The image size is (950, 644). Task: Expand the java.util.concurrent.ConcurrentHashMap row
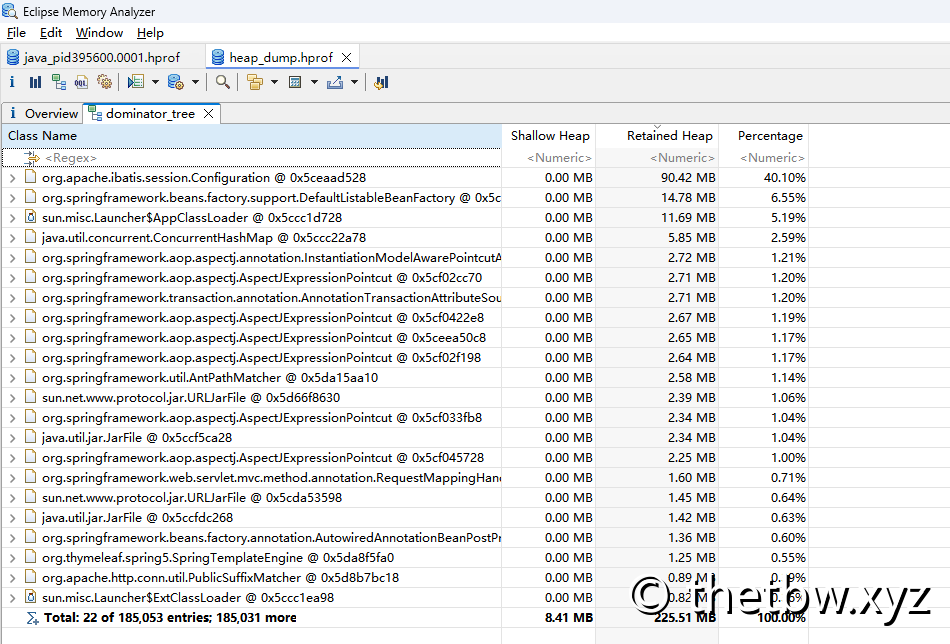[x=12, y=238]
